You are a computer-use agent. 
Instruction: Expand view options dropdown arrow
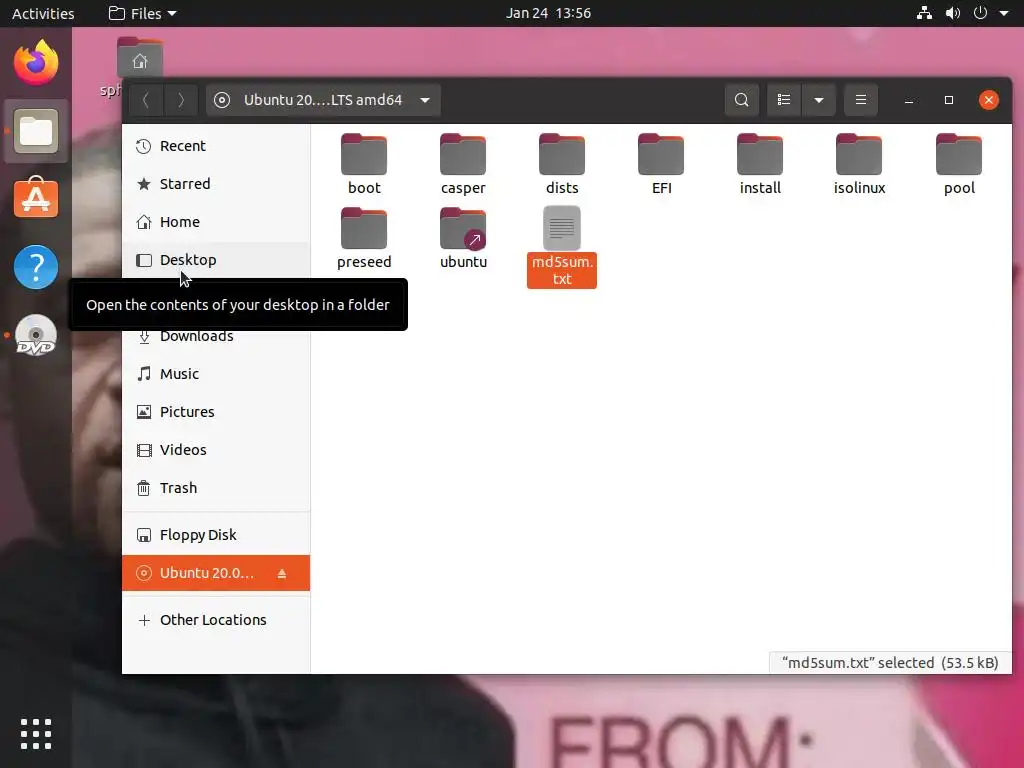(x=818, y=100)
